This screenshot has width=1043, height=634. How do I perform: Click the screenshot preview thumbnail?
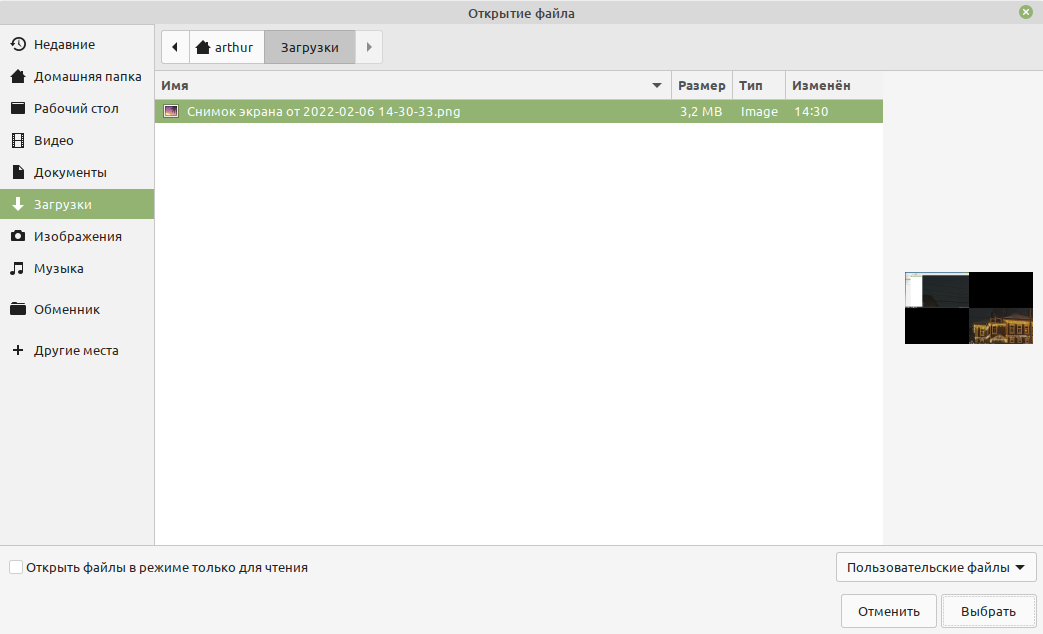click(x=968, y=308)
